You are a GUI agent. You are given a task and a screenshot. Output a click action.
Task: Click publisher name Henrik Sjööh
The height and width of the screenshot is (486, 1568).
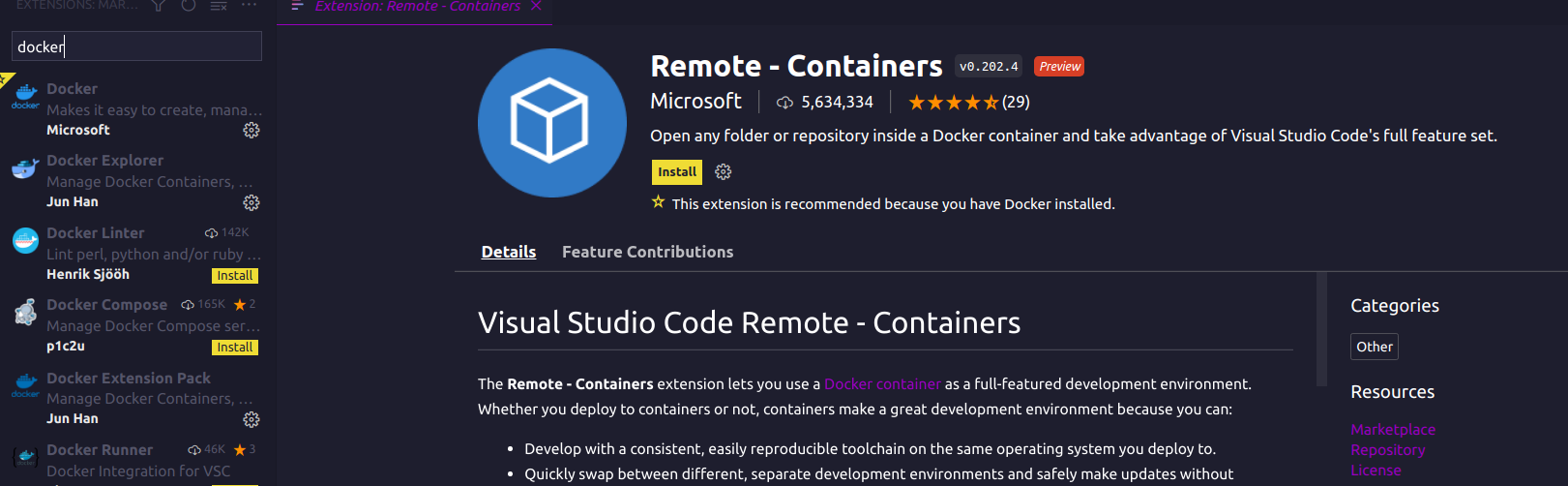(88, 275)
